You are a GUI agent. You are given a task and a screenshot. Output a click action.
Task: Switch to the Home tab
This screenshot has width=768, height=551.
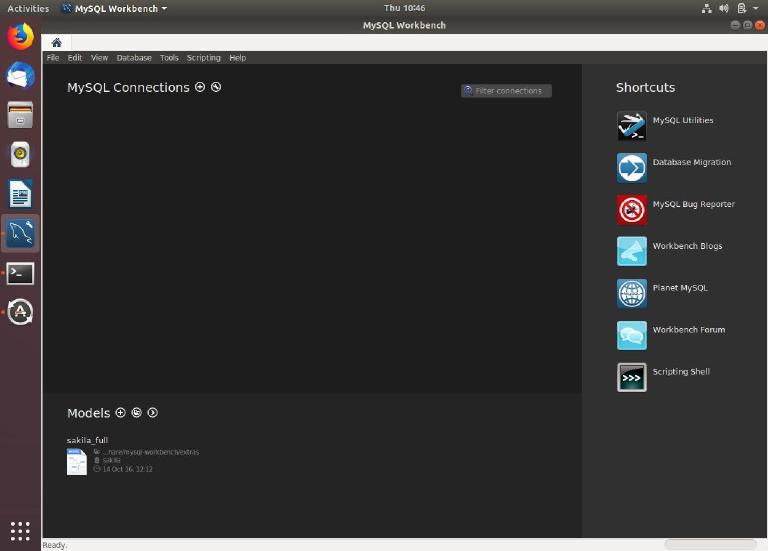(x=56, y=42)
